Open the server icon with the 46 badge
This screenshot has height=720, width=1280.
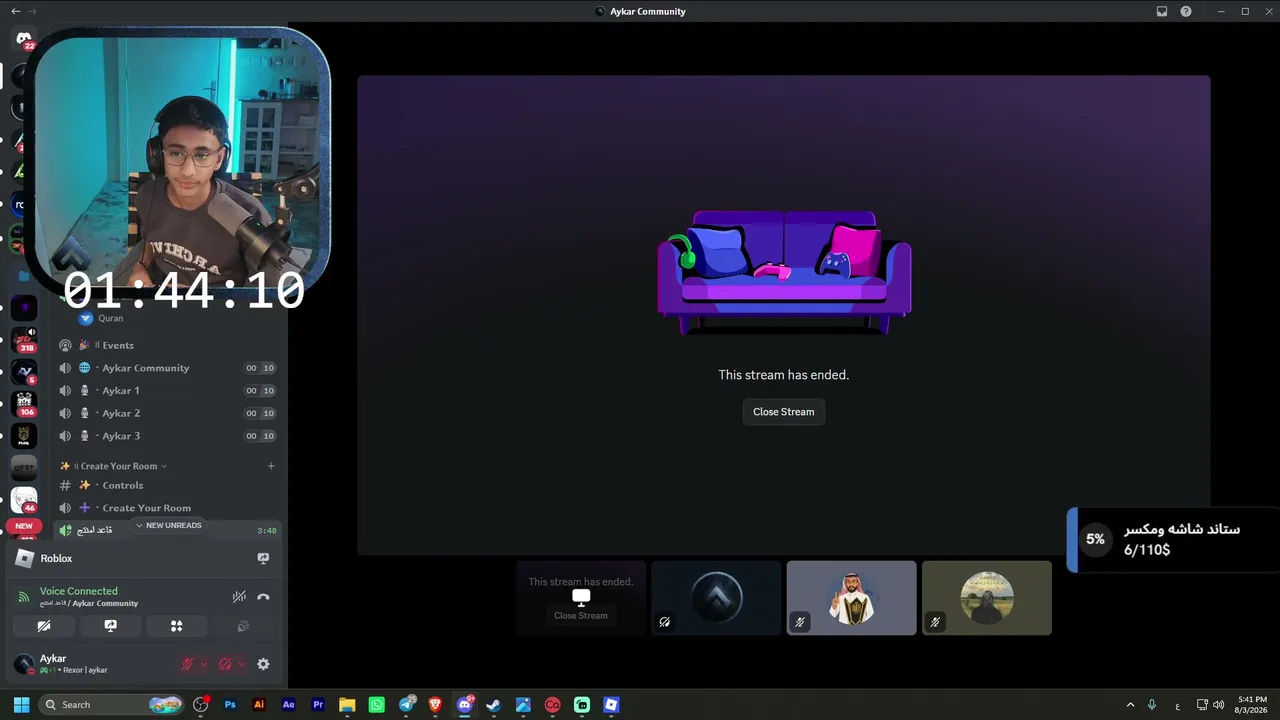click(x=24, y=499)
